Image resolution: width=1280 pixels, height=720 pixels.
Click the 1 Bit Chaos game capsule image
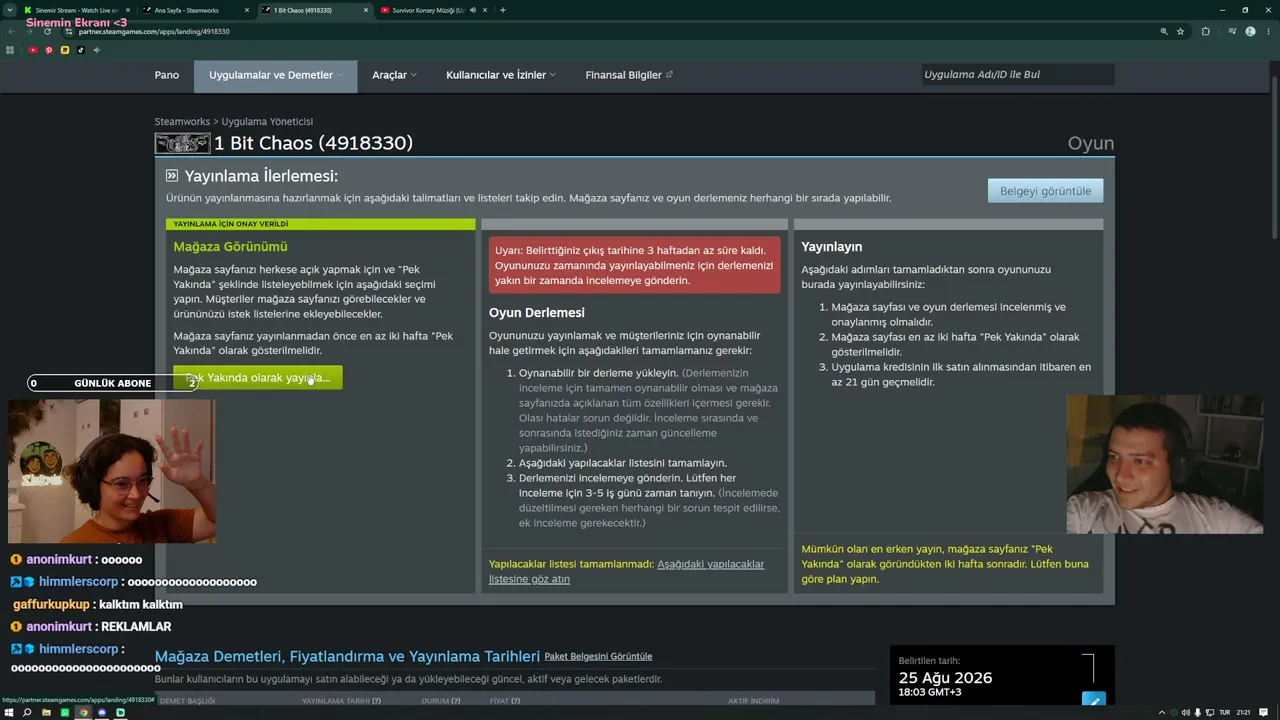182,143
